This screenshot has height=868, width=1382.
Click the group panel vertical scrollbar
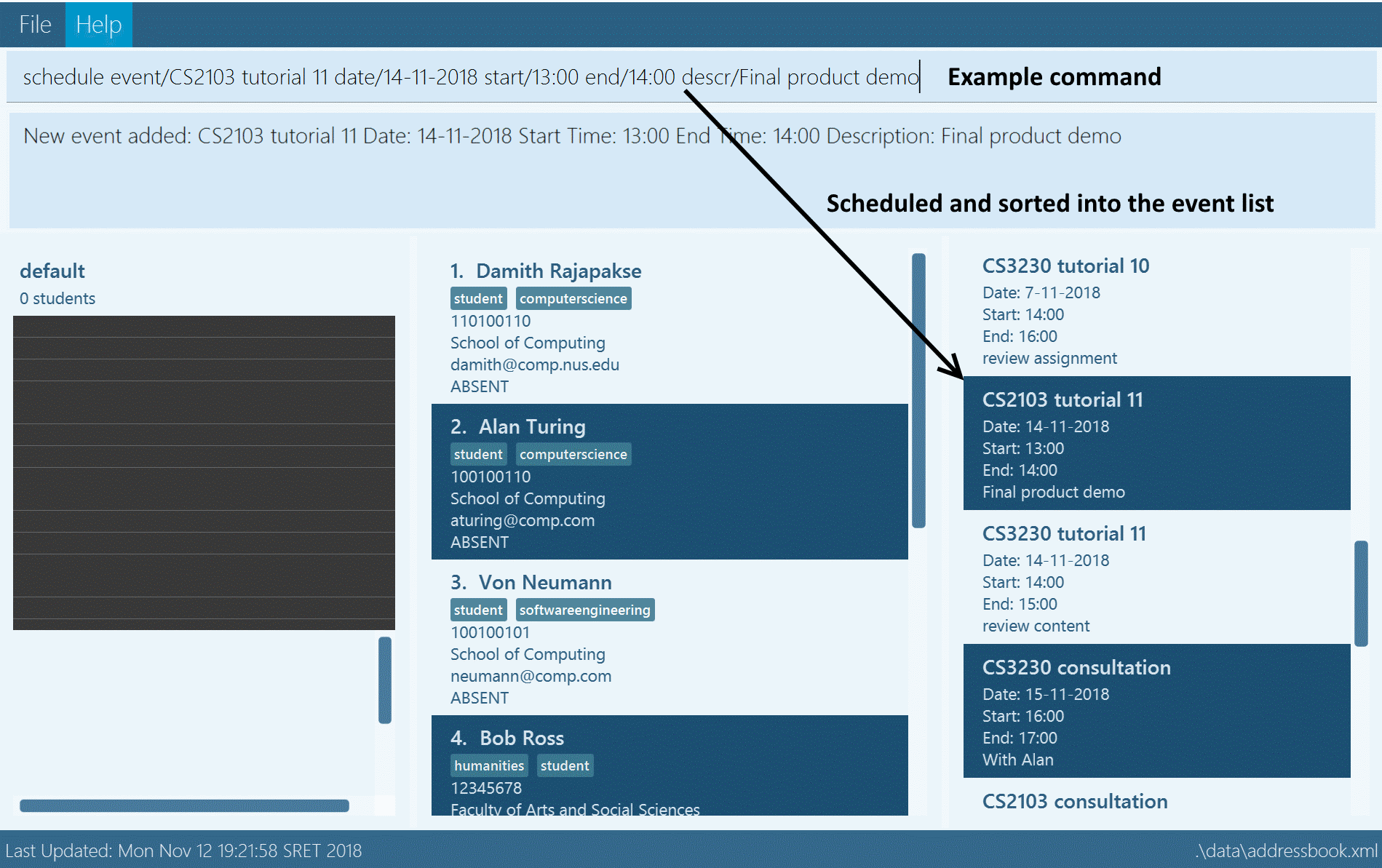tap(385, 680)
